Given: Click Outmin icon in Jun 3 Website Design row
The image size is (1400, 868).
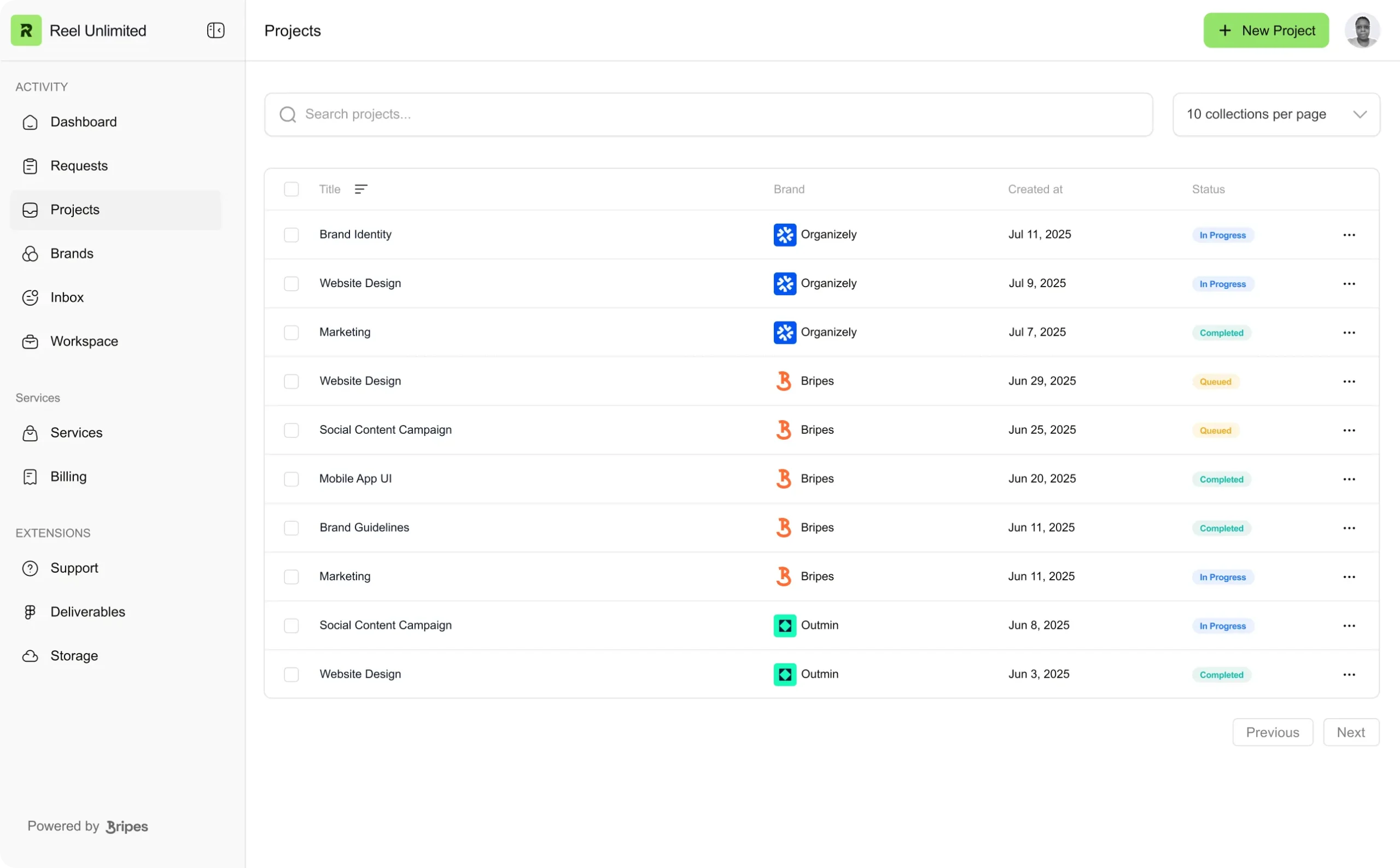Looking at the screenshot, I should pyautogui.click(x=785, y=674).
